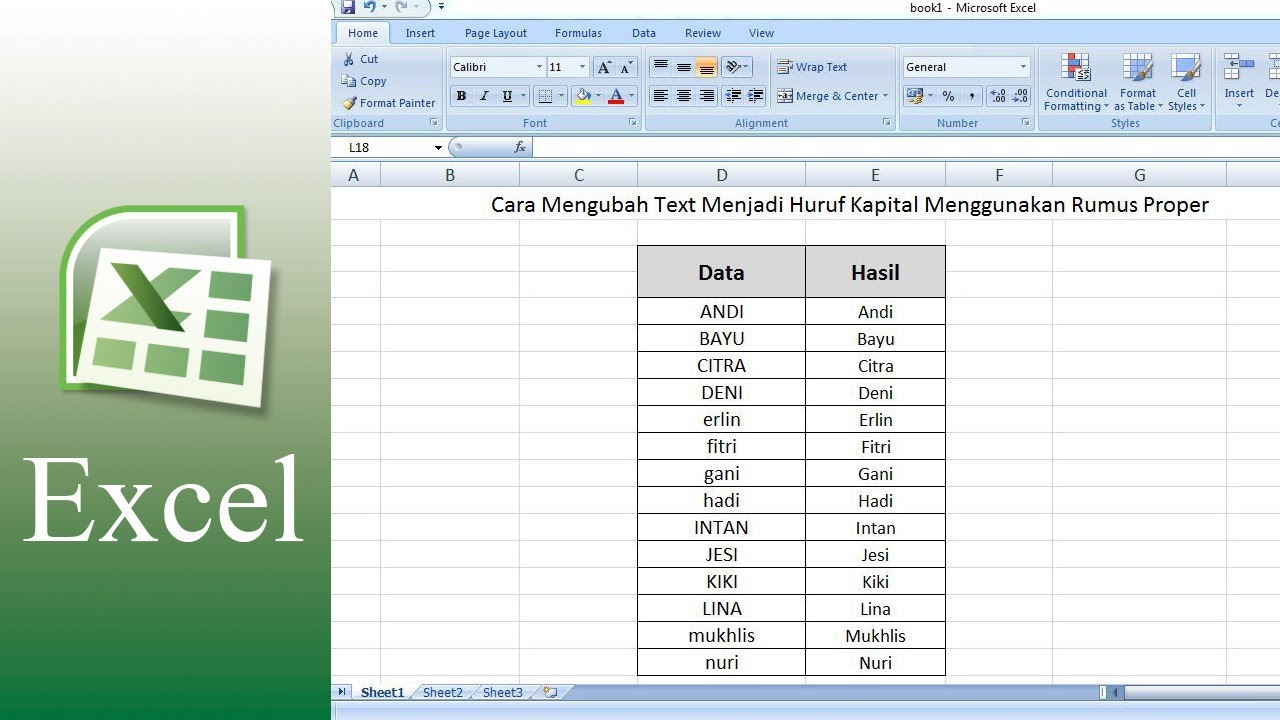Viewport: 1280px width, 720px height.
Task: Open the font color palette arrow
Action: point(631,96)
